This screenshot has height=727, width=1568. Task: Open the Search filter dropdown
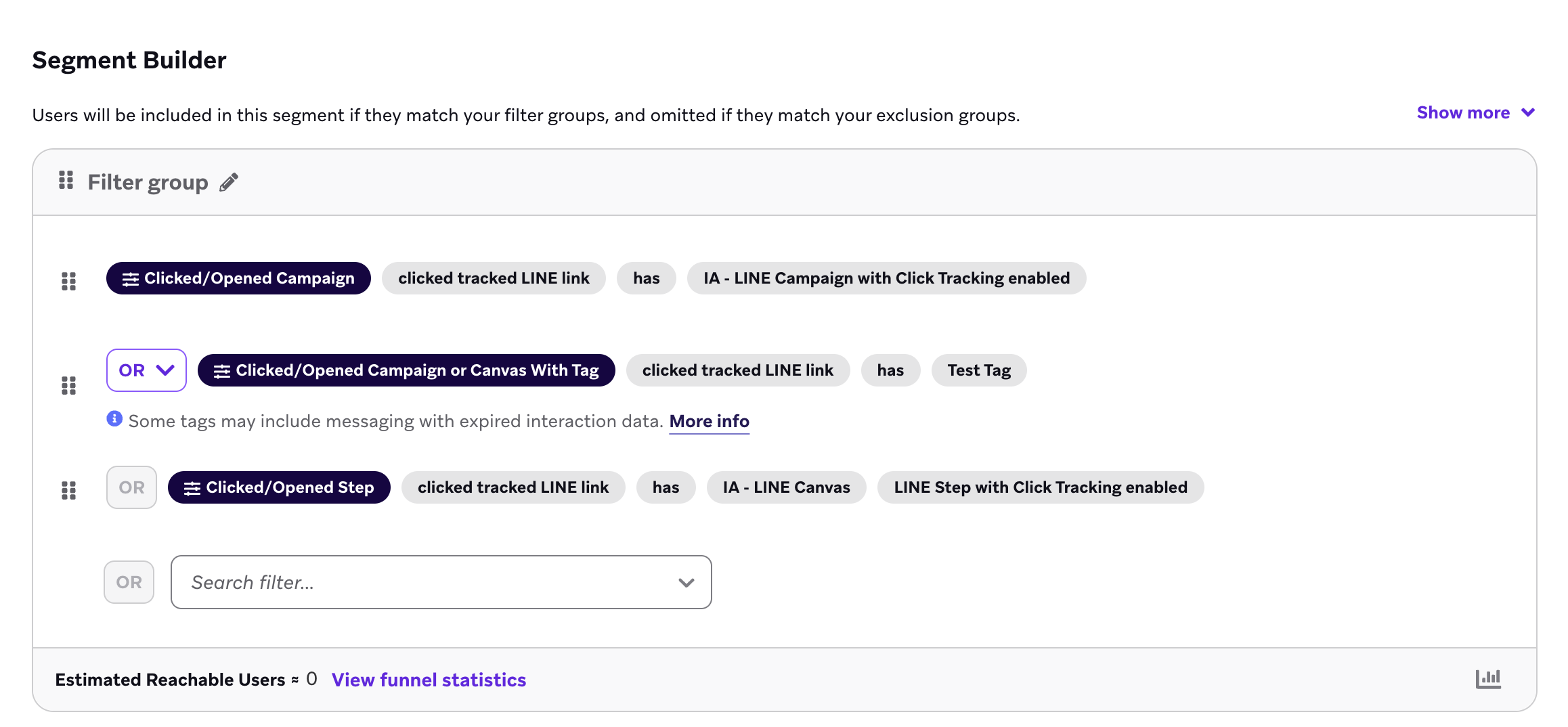[686, 582]
